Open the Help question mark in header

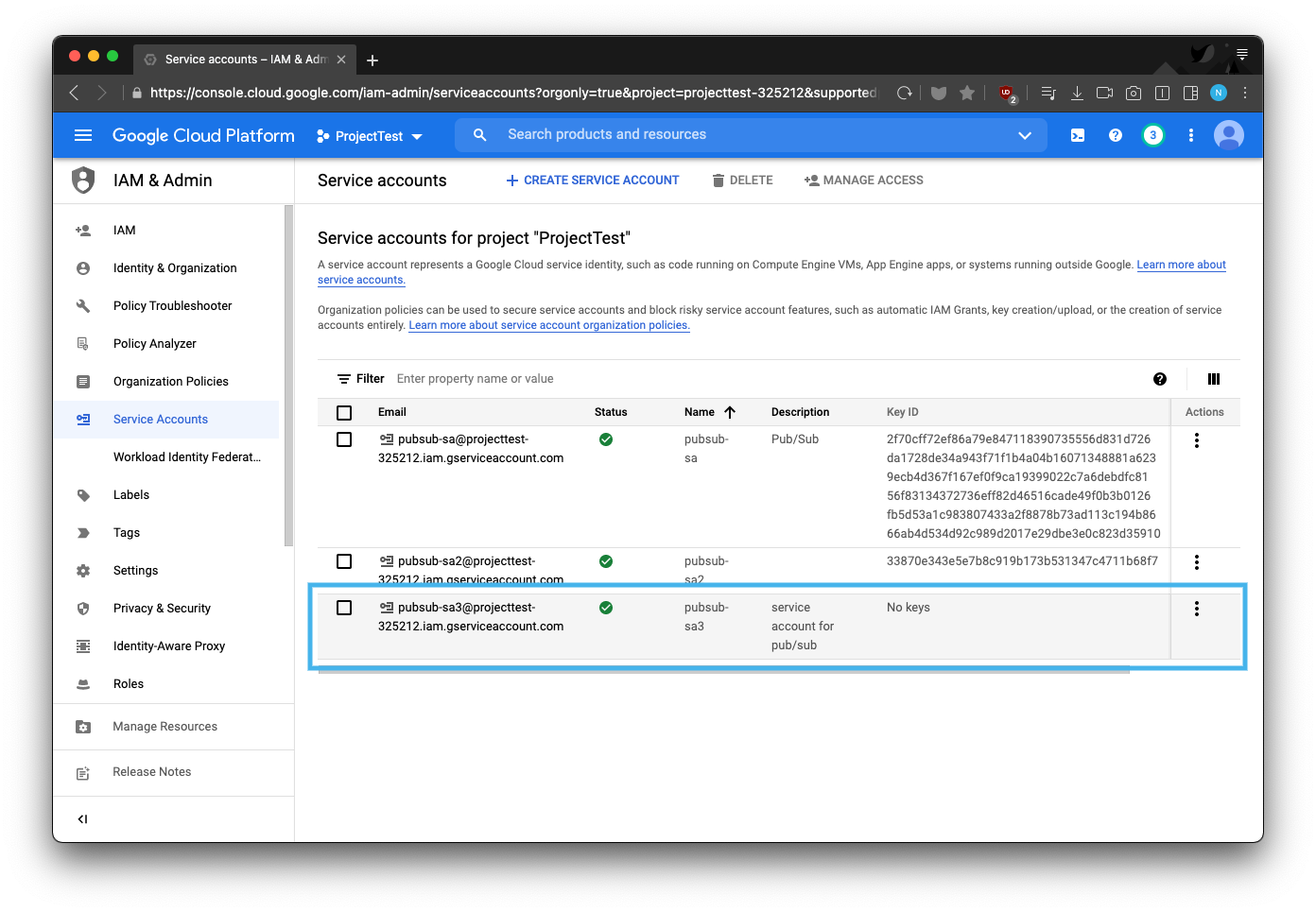[1116, 135]
